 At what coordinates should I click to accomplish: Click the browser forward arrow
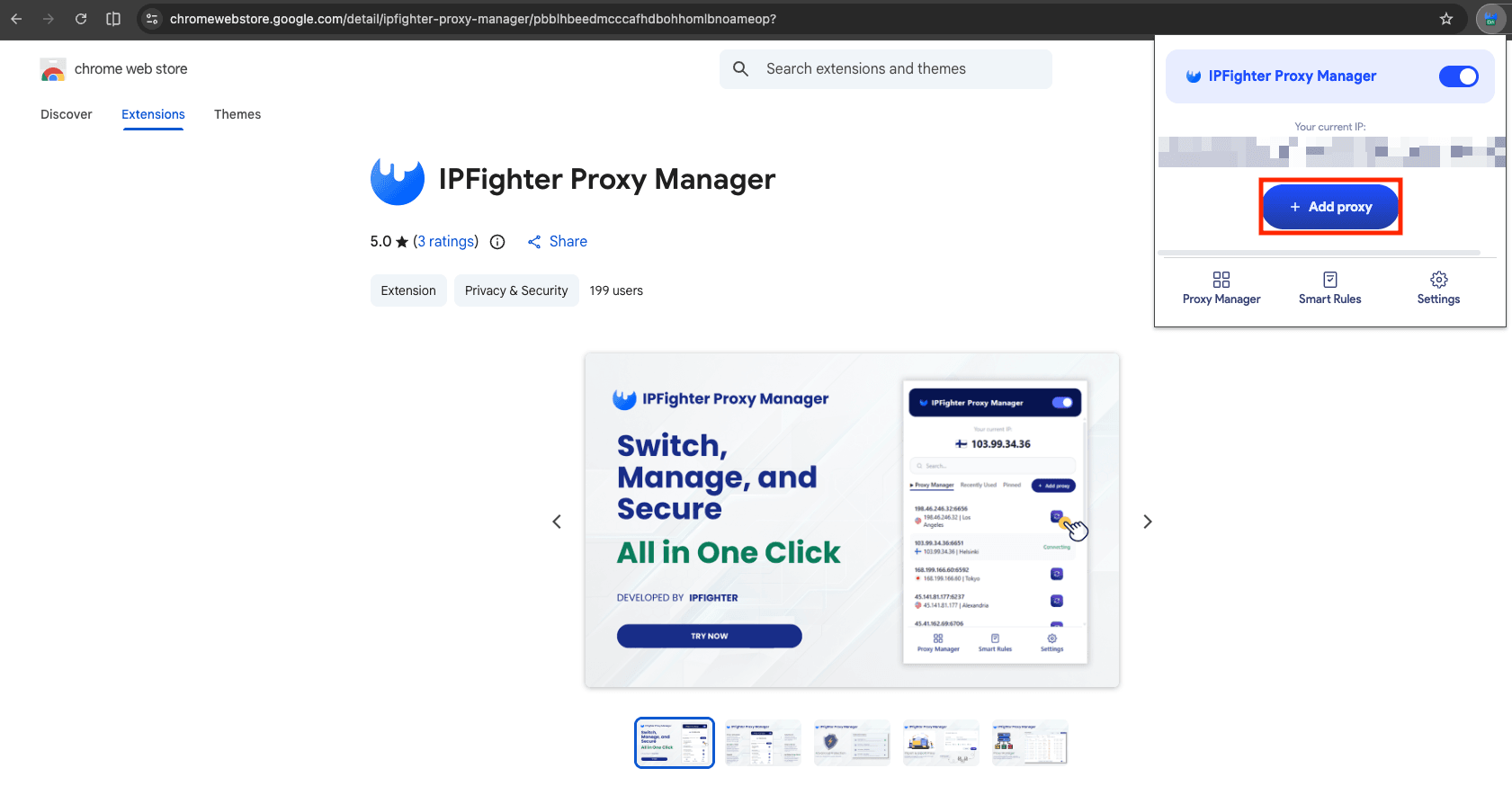(x=49, y=19)
